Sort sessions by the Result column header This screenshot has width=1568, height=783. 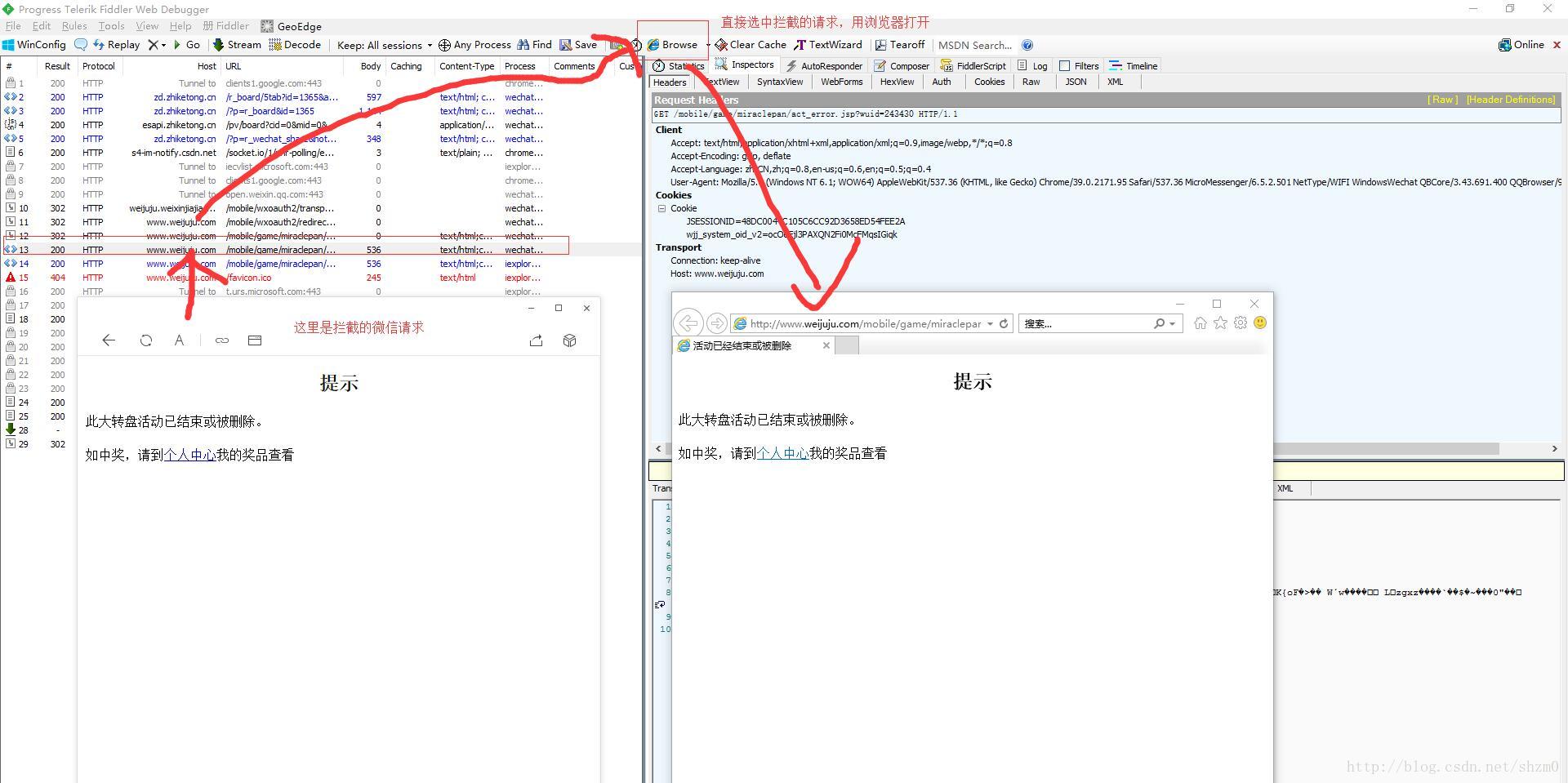pyautogui.click(x=57, y=66)
